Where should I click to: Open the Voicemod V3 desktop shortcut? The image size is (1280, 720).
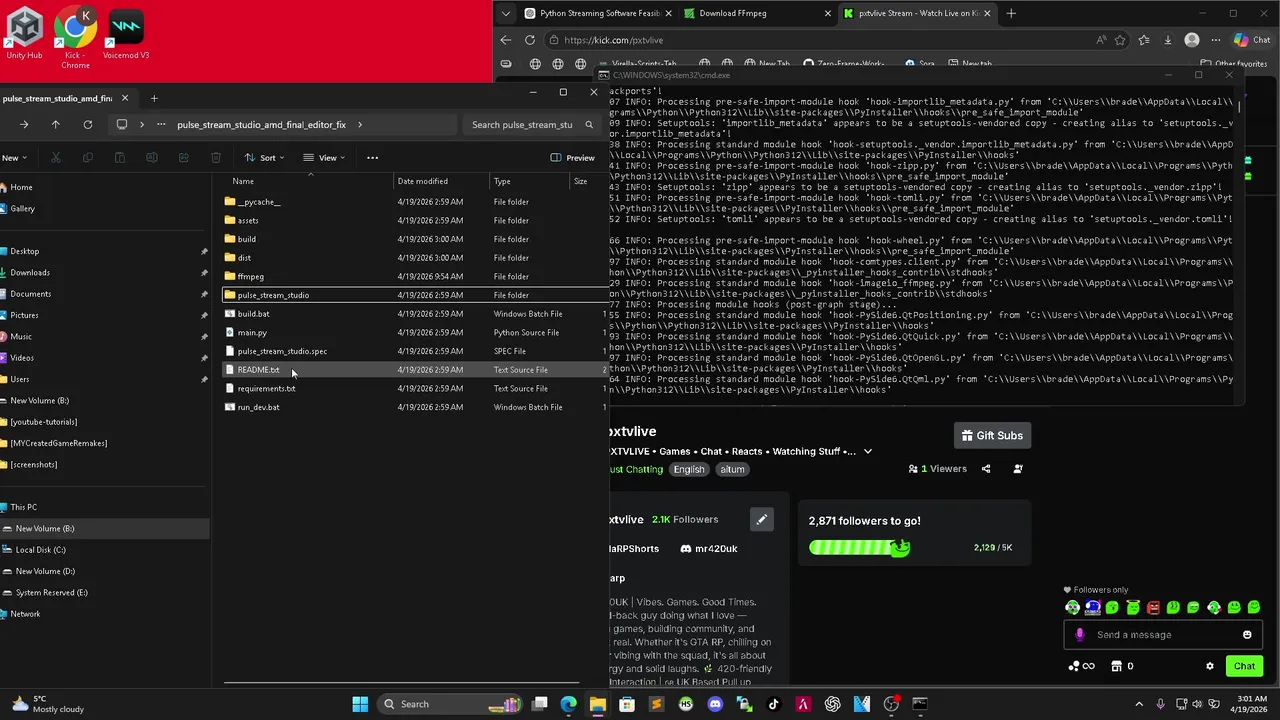[x=126, y=33]
